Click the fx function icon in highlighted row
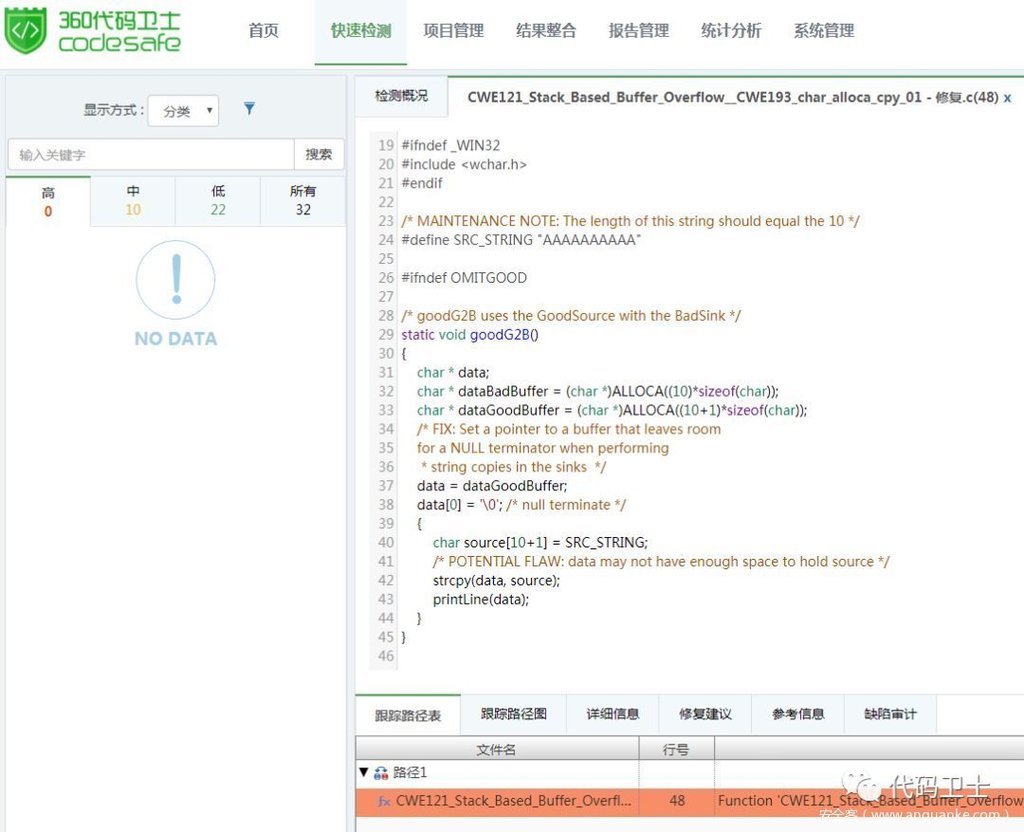 click(x=384, y=801)
